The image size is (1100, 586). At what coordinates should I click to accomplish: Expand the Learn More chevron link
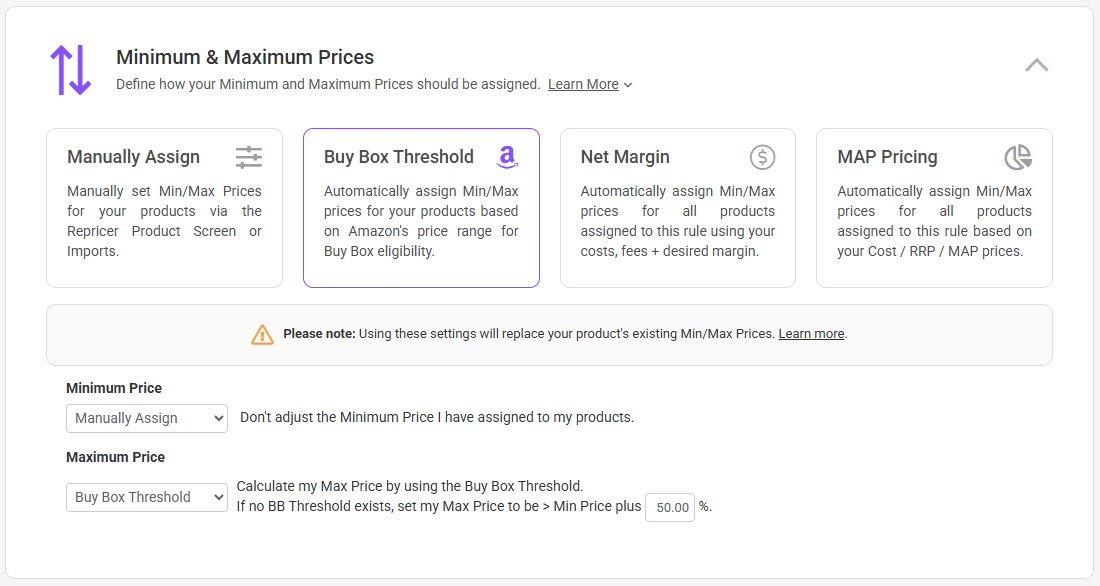[x=590, y=85]
